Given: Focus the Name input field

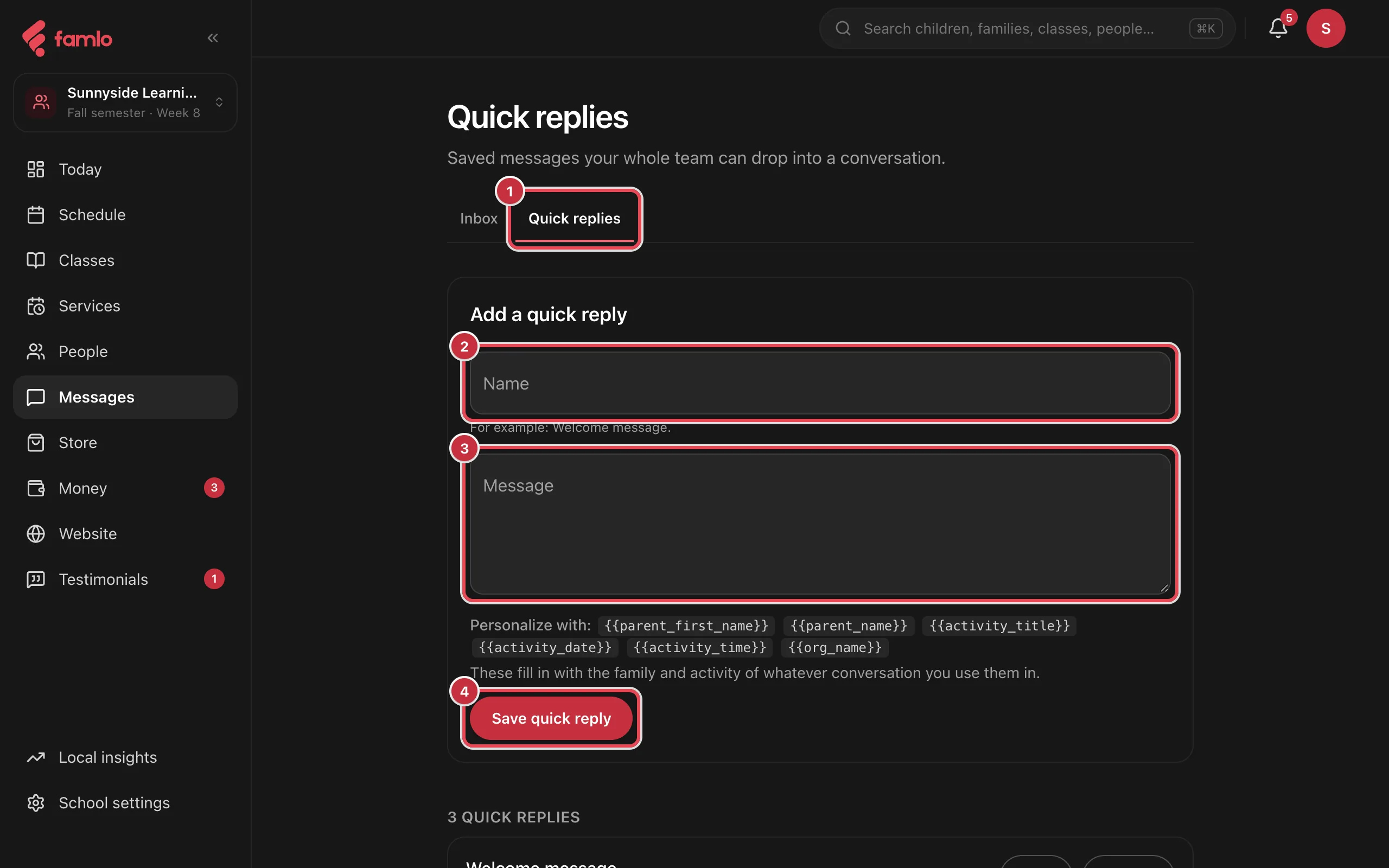Looking at the screenshot, I should pyautogui.click(x=820, y=383).
